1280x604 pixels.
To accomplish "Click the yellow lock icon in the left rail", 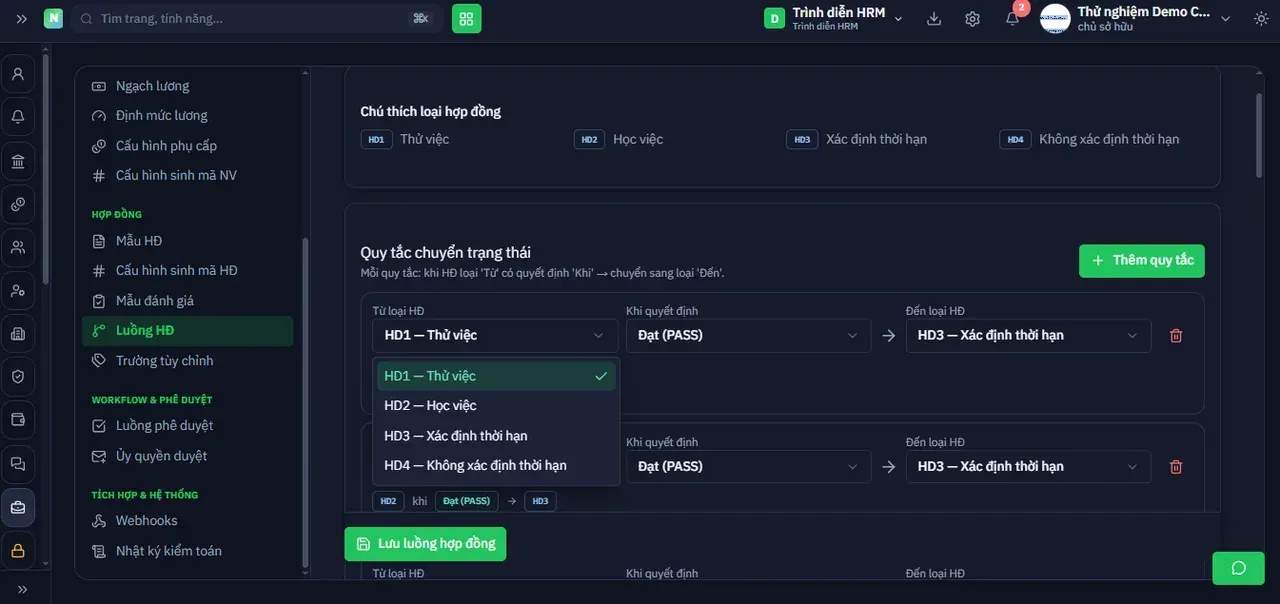I will (x=18, y=550).
